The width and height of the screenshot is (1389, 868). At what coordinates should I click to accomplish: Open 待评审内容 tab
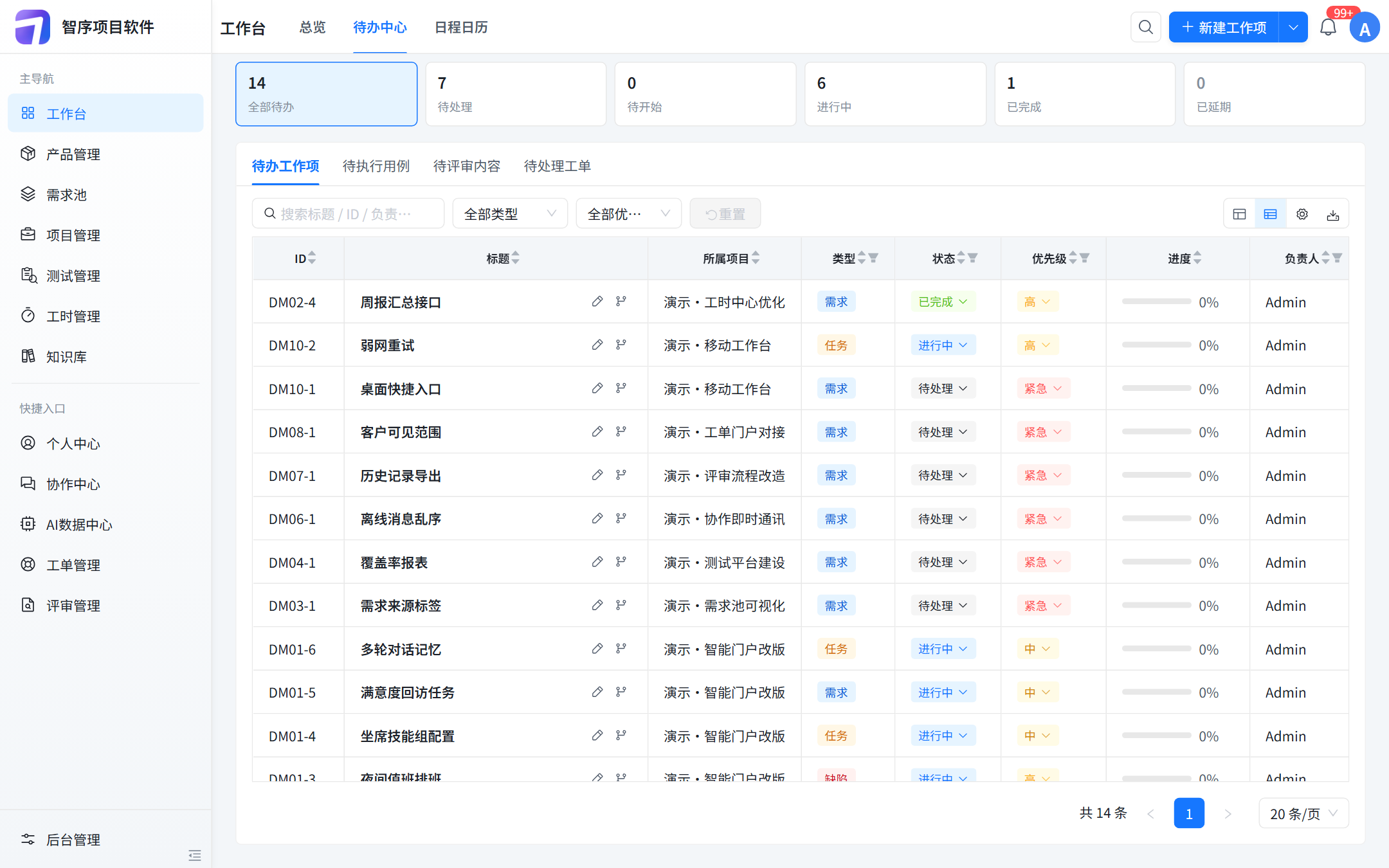(x=467, y=166)
